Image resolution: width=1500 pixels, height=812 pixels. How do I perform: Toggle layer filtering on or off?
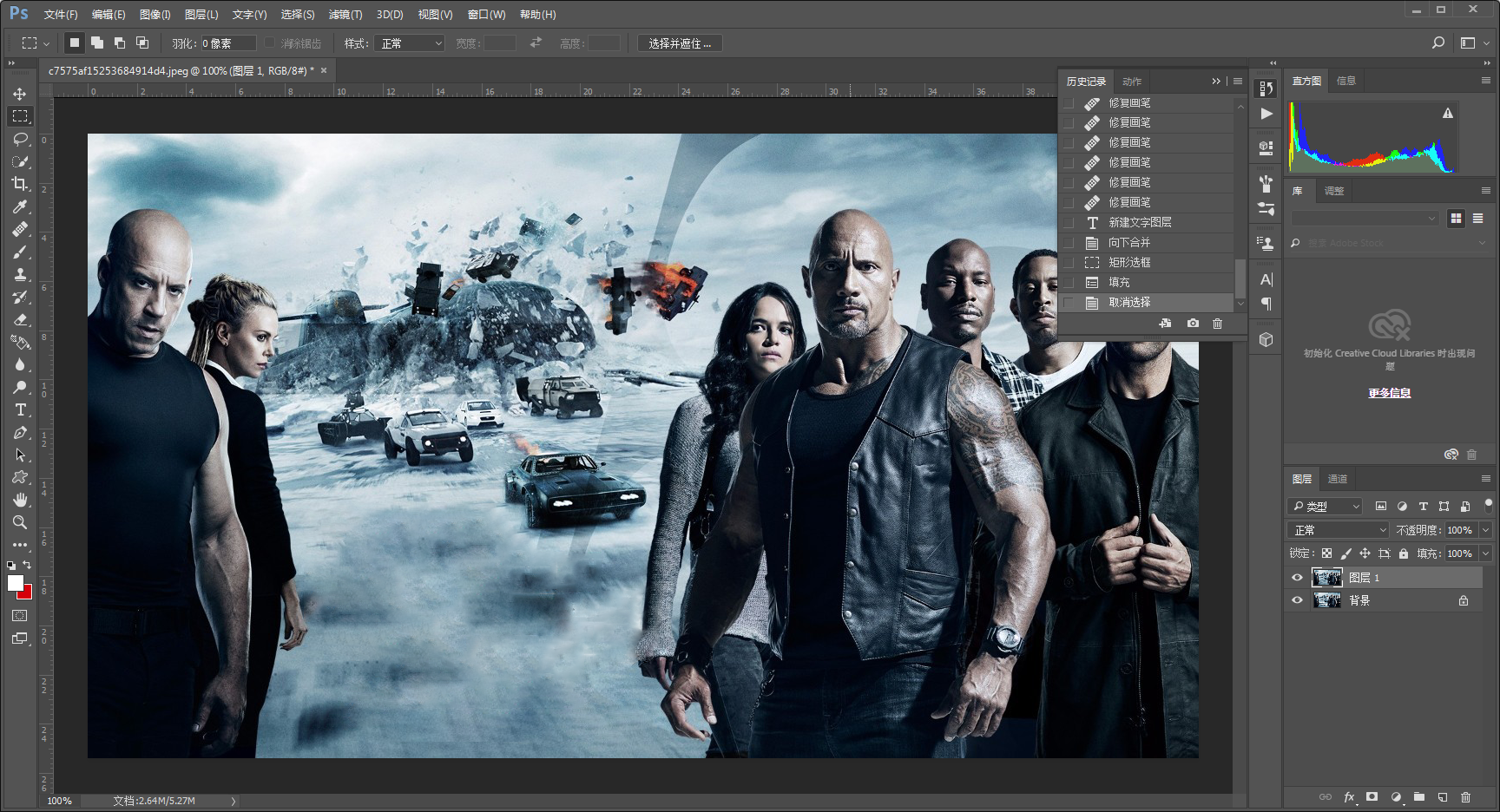pyautogui.click(x=1488, y=505)
